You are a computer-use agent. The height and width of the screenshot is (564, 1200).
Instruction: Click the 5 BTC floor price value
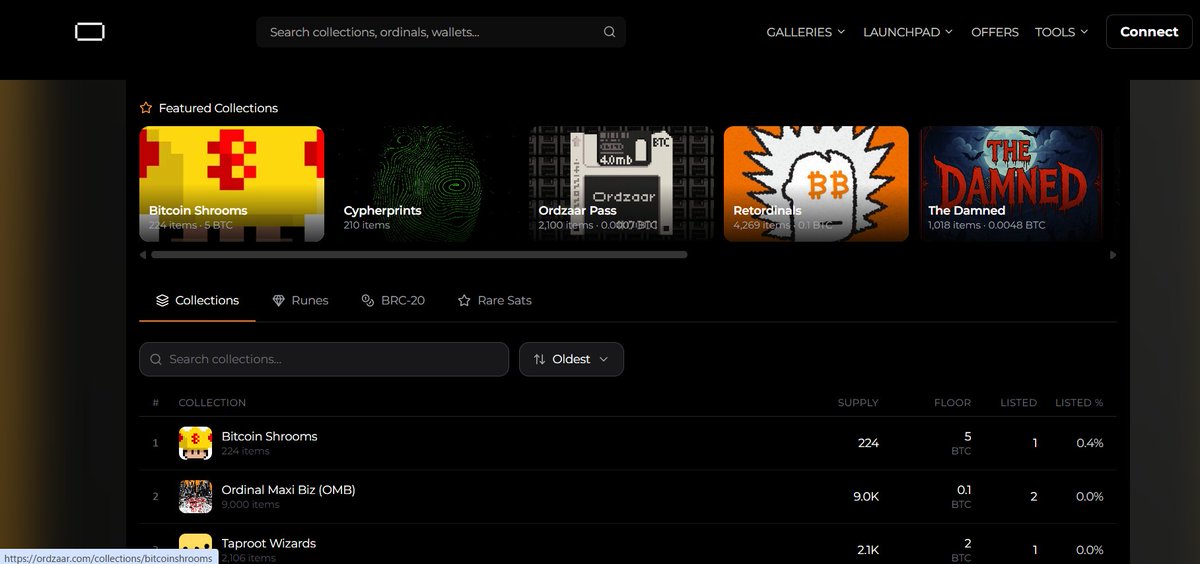(961, 443)
